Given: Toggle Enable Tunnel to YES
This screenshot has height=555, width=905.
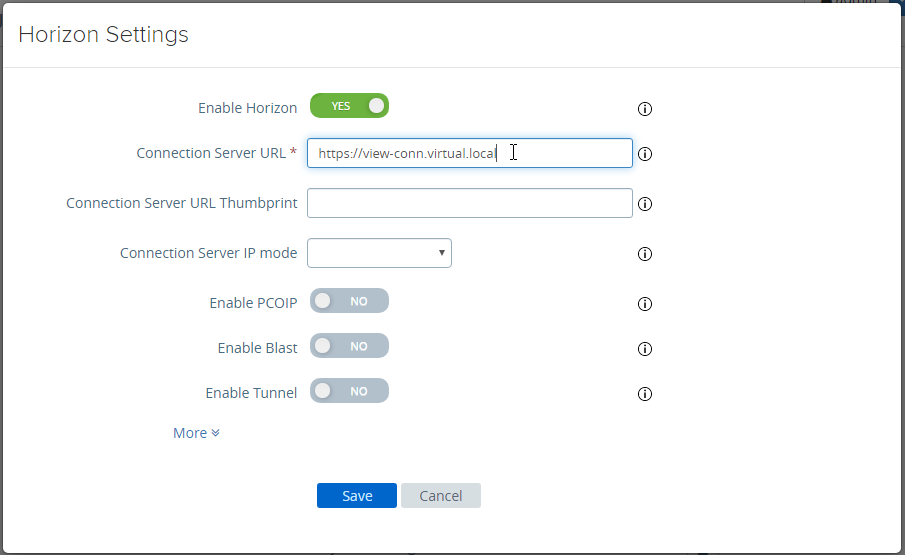Looking at the screenshot, I should click(349, 391).
